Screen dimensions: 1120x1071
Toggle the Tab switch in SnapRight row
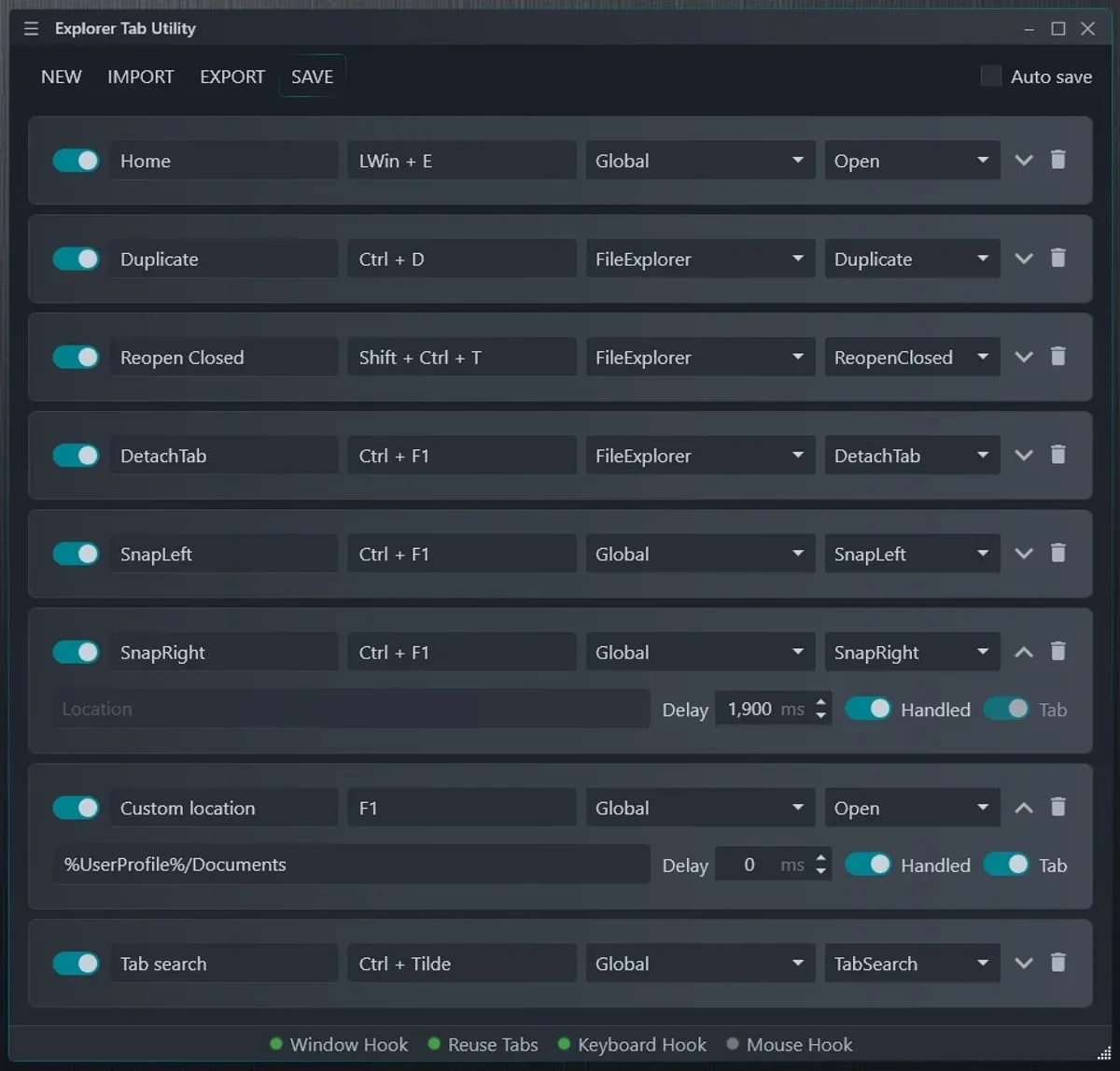1006,709
